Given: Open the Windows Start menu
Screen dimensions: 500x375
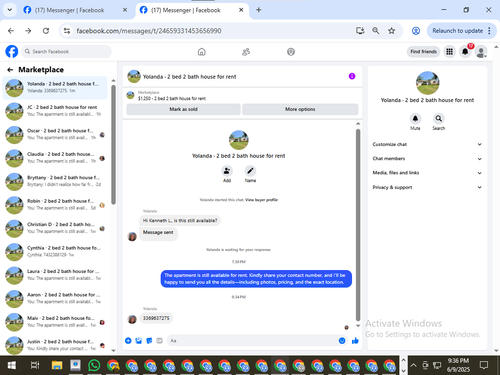Looking at the screenshot, I should pyautogui.click(x=12, y=366).
